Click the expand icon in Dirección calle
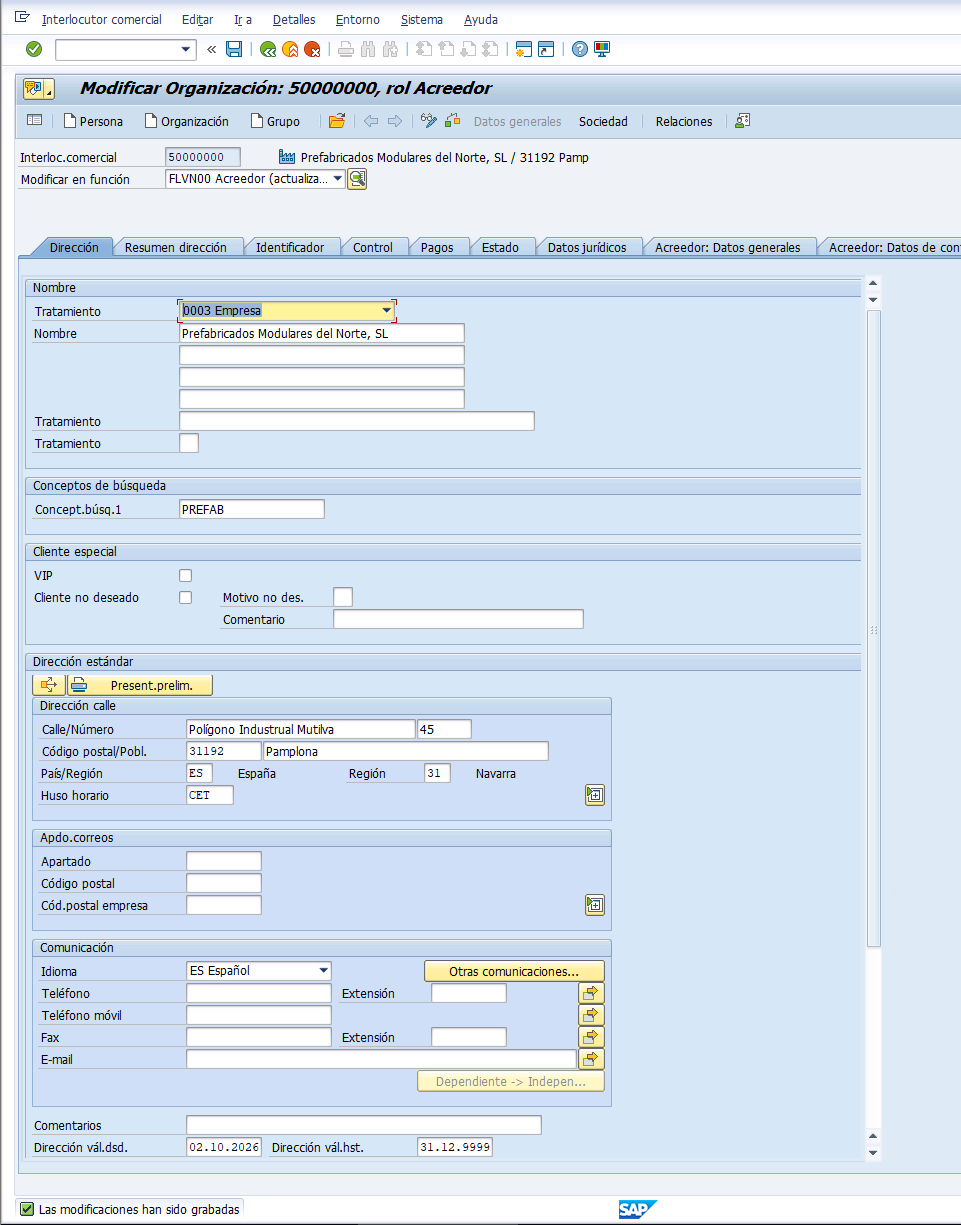Screen dimensions: 961x1225 (x=595, y=795)
